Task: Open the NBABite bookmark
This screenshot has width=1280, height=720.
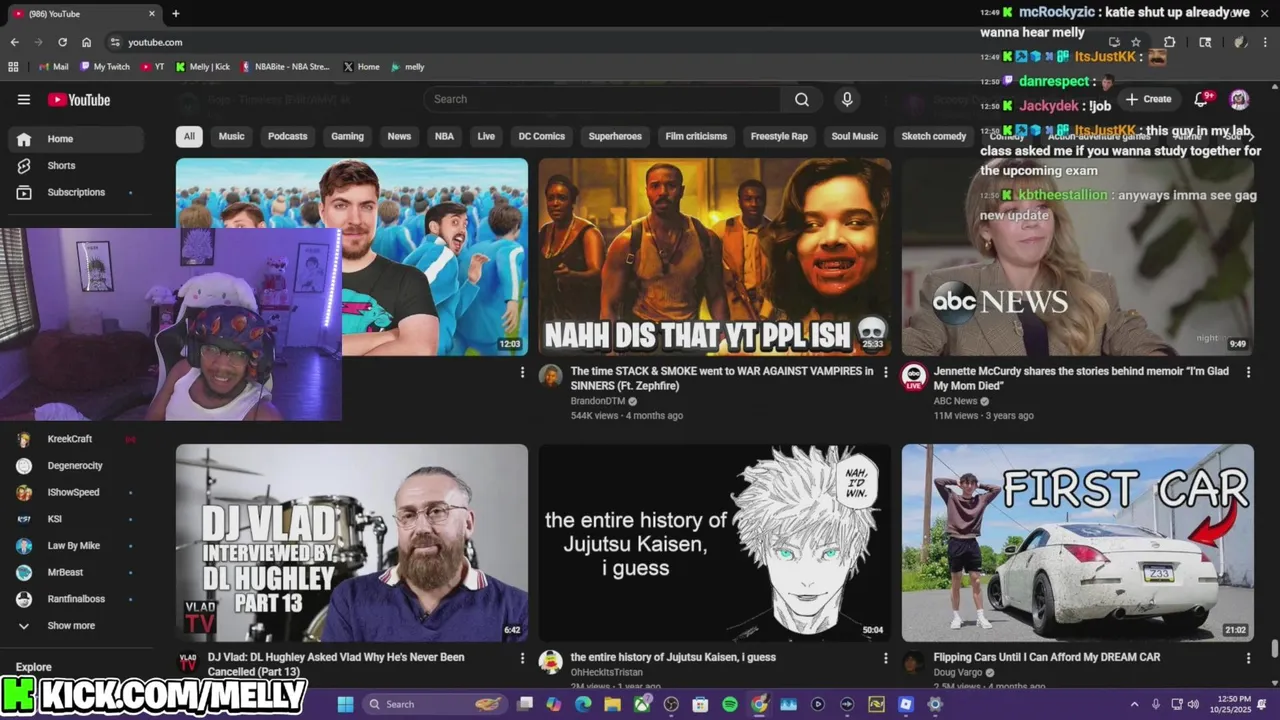Action: coord(285,67)
